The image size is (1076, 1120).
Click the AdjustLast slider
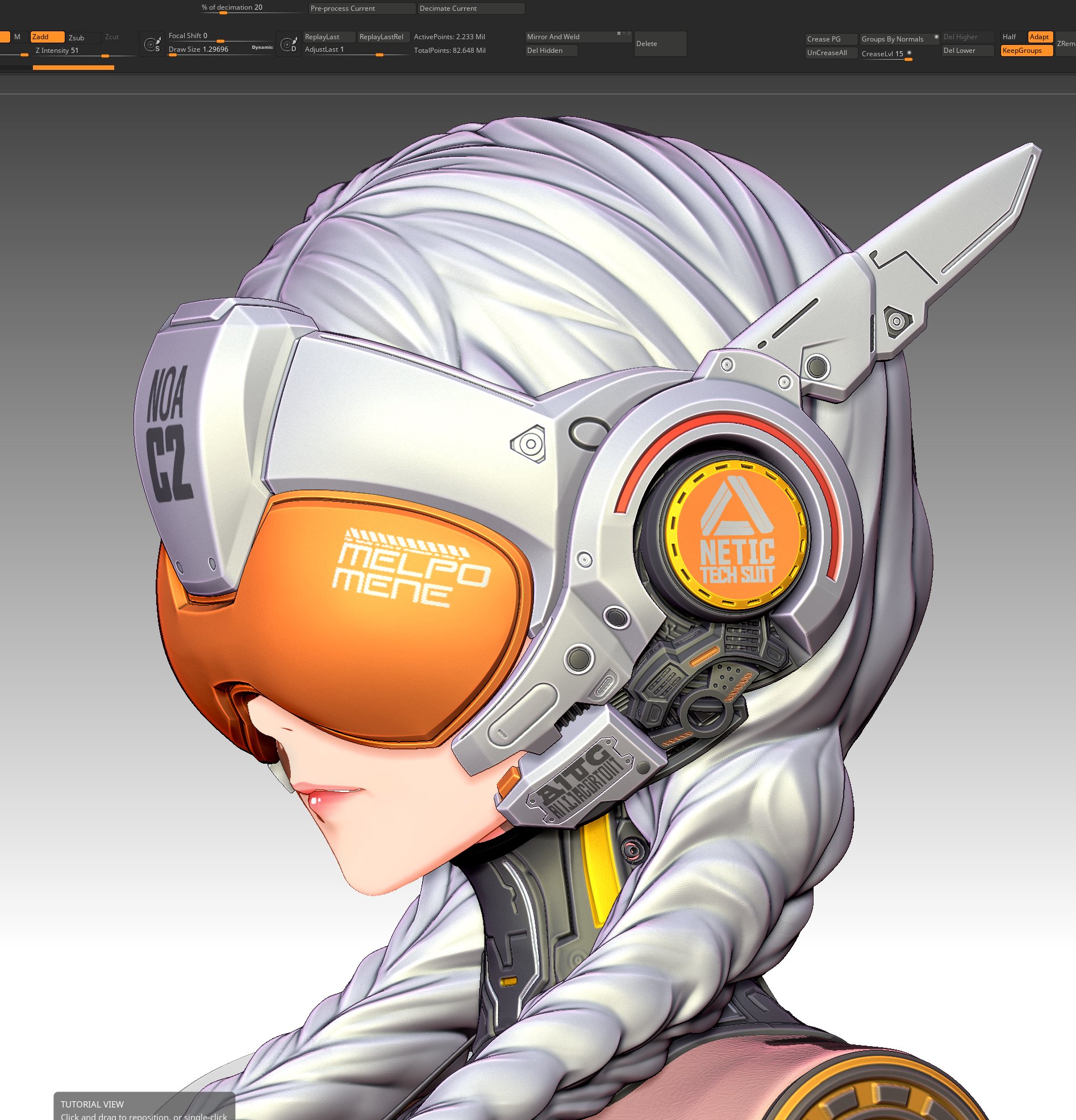[357, 50]
